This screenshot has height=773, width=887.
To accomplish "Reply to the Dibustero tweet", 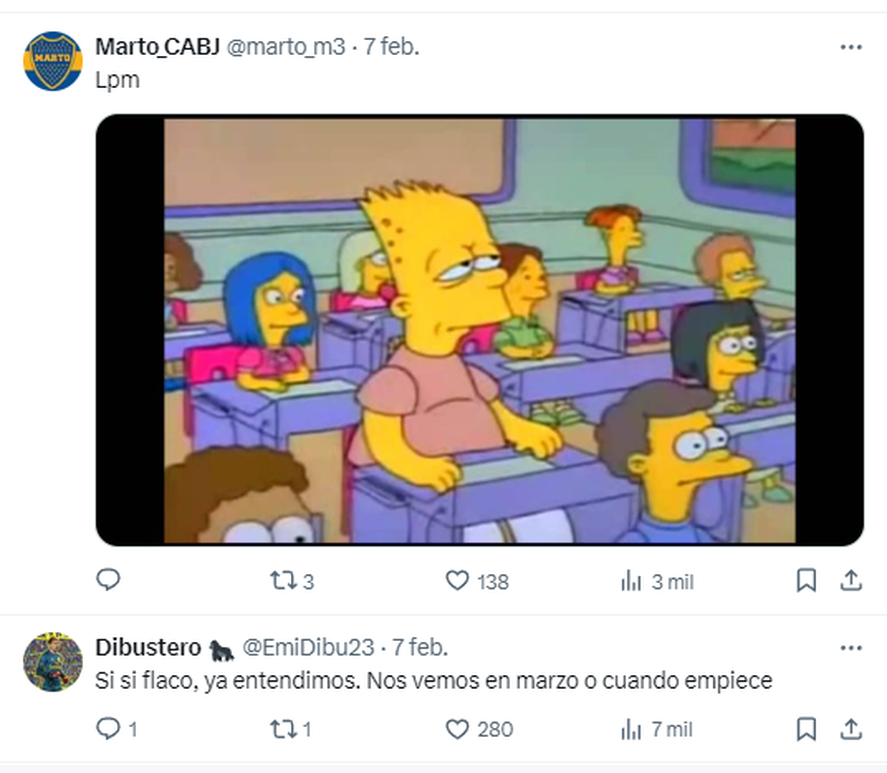I will [x=117, y=729].
